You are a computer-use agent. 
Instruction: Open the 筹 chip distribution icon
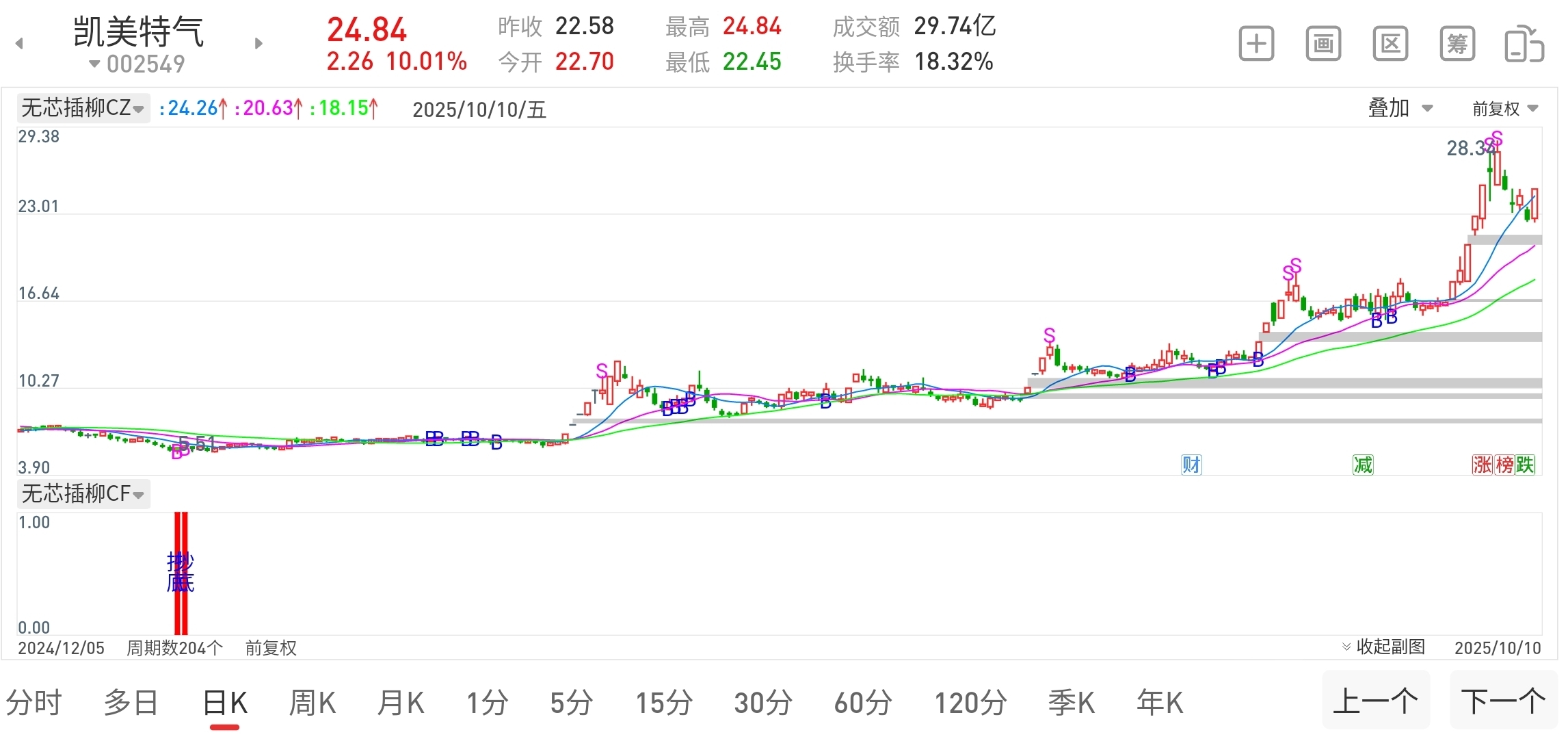click(1457, 44)
